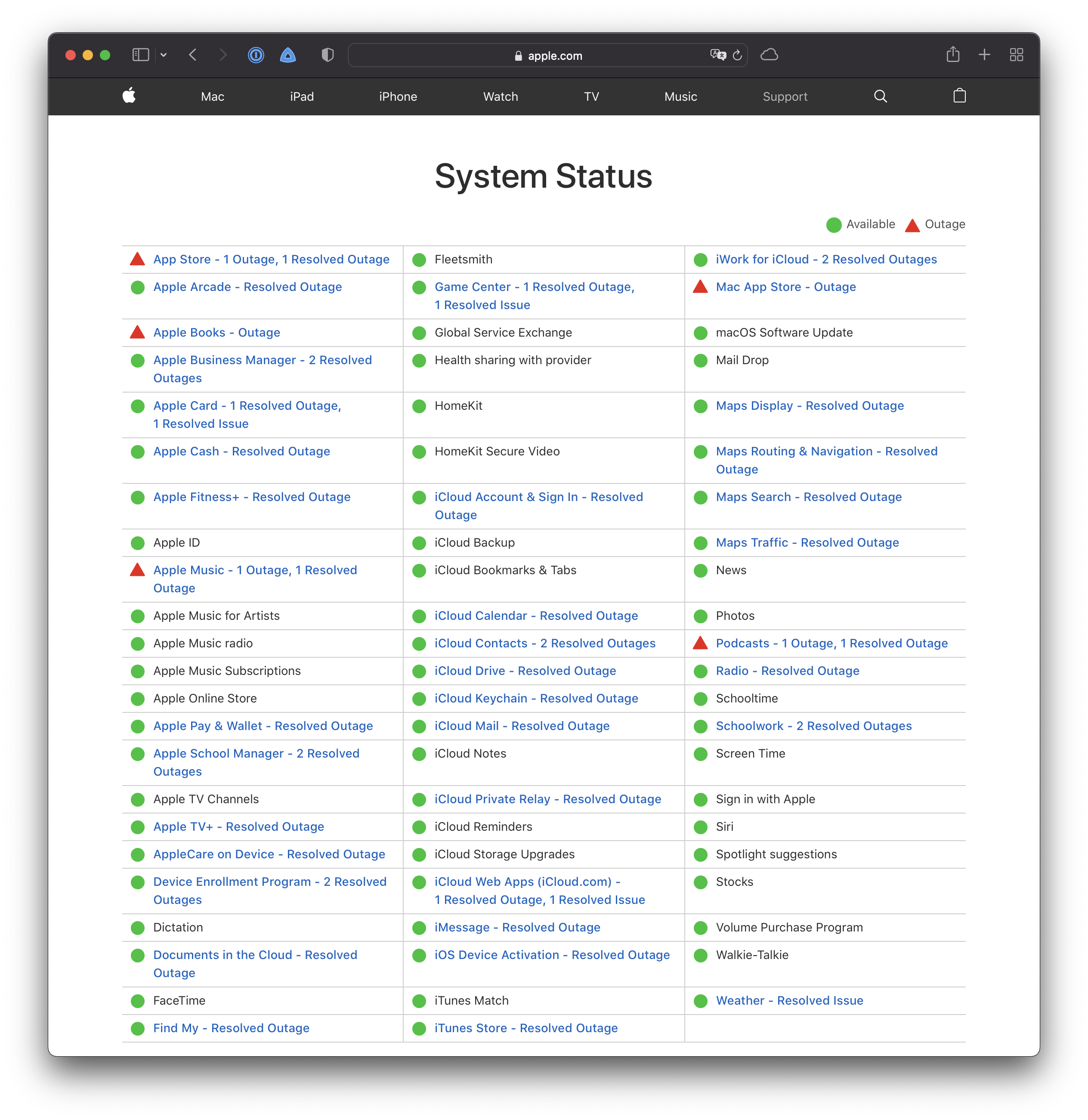Open the 1Password extension icon
The height and width of the screenshot is (1120, 1088).
pos(255,55)
